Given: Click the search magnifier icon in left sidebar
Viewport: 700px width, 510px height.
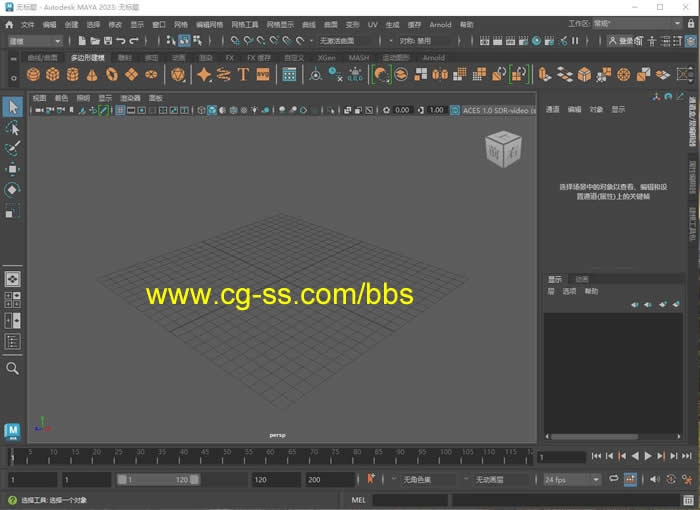Looking at the screenshot, I should 12,368.
